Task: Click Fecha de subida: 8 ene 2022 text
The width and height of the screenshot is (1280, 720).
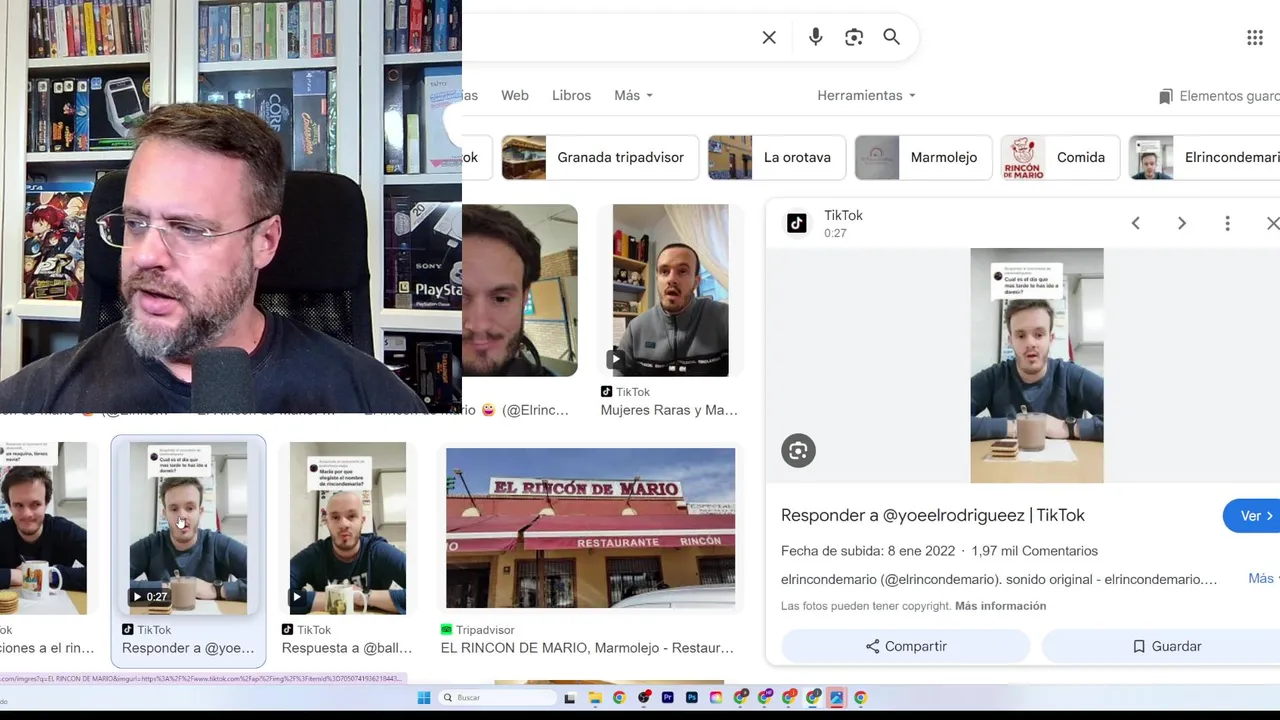Action: click(x=868, y=551)
